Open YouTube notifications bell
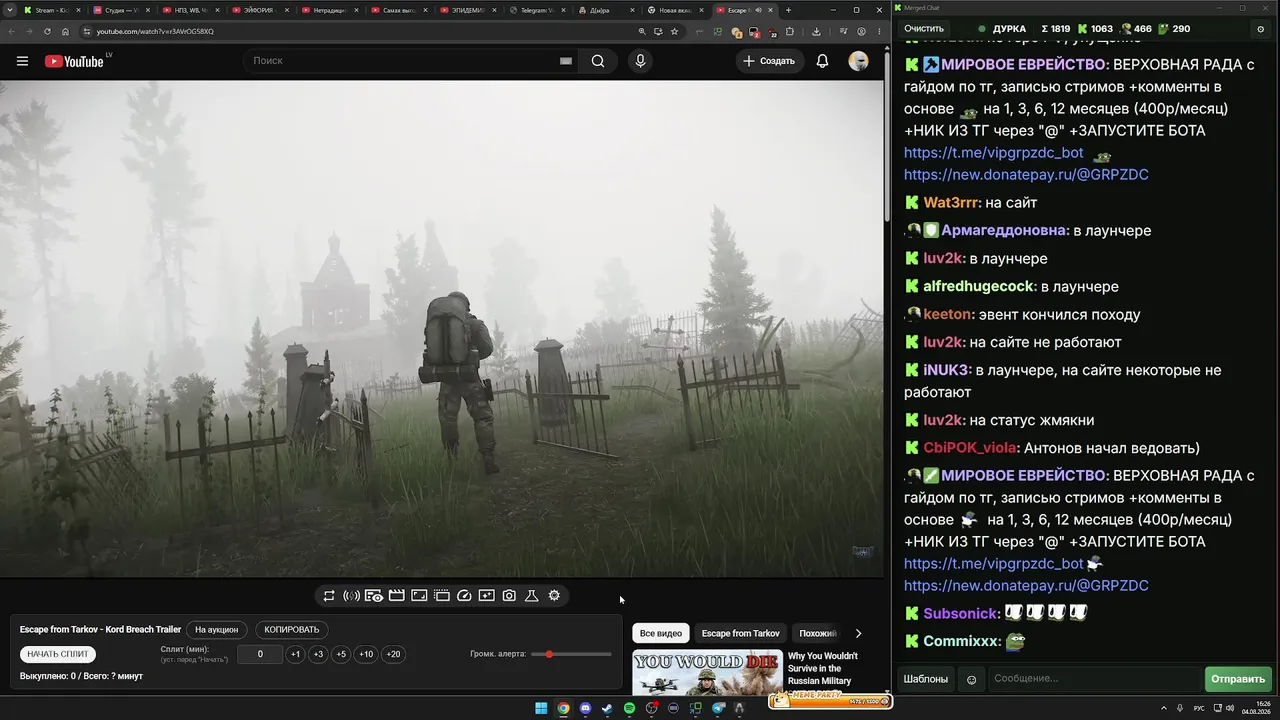This screenshot has height=720, width=1280. click(x=822, y=61)
